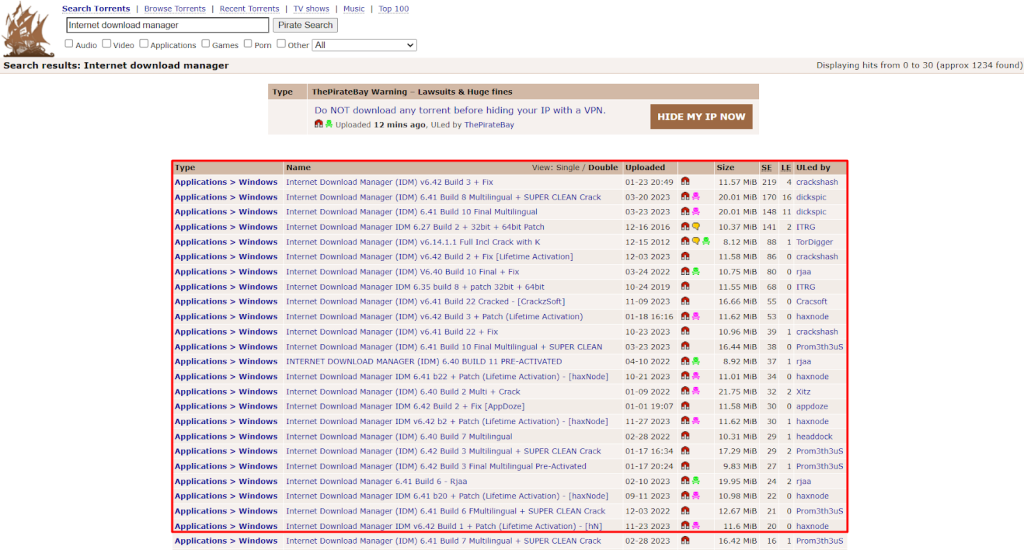1024x550 pixels.
Task: Click green skull on 6.40 BUILD 11 PRE-ACTIVATED row
Action: tap(696, 361)
